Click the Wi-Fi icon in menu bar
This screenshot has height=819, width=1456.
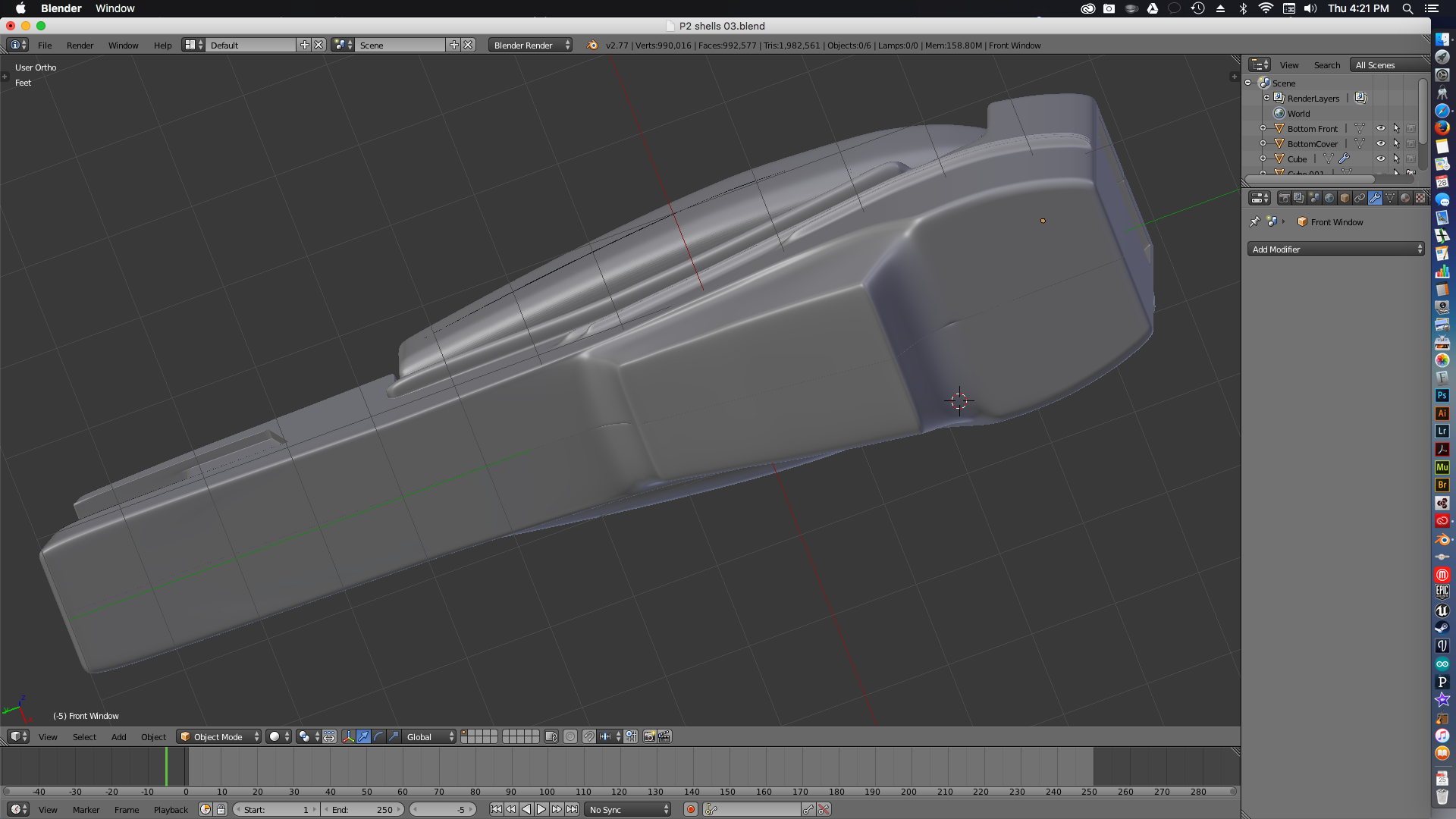pos(1266,8)
